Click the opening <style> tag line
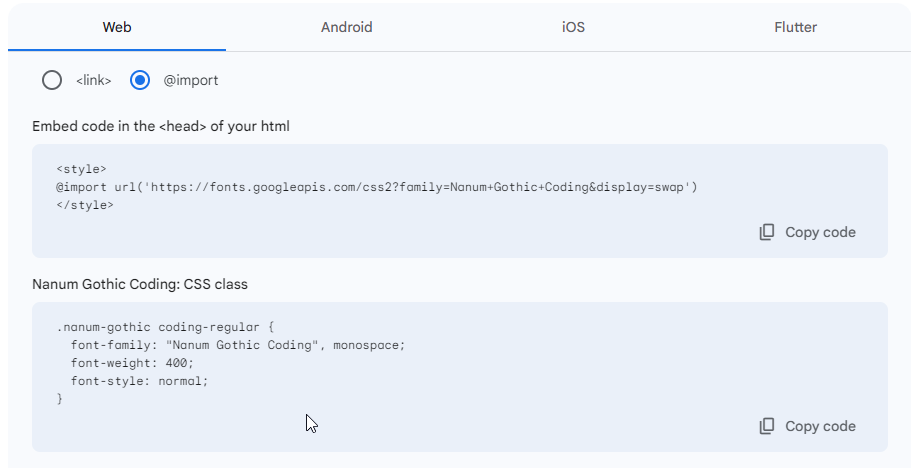 [x=81, y=169]
